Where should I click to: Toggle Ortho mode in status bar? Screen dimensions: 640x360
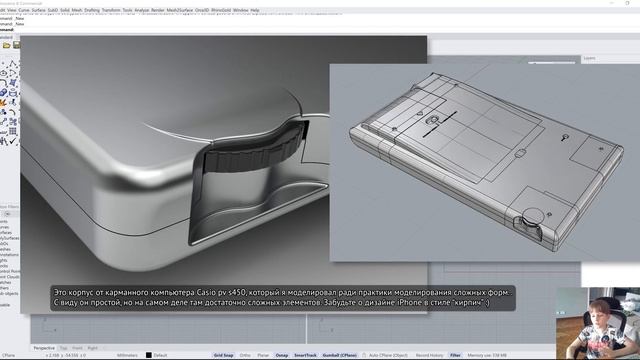(245, 356)
